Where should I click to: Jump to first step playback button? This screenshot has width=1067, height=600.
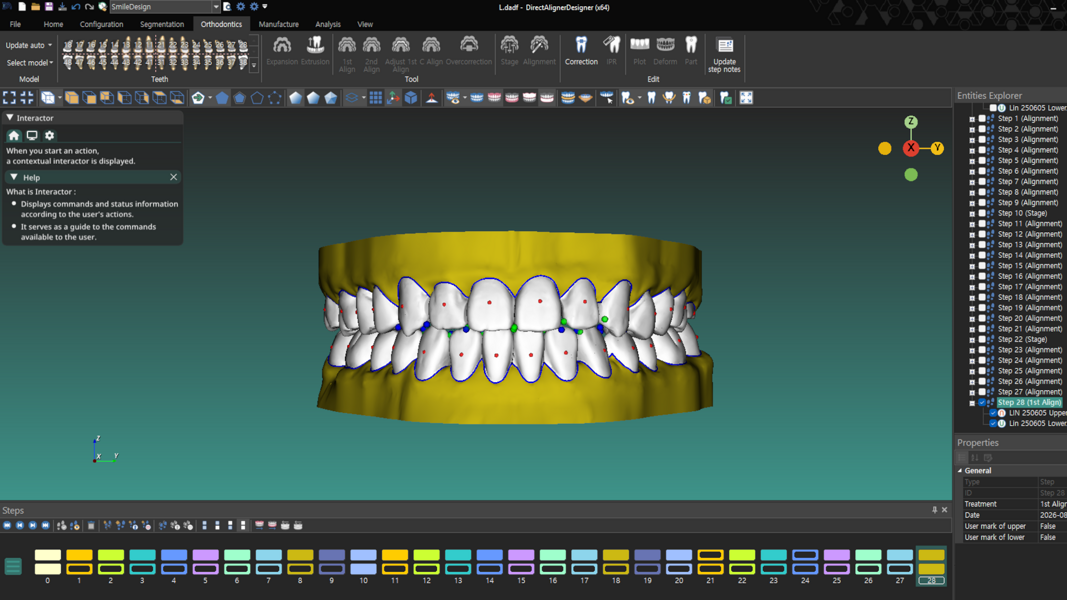(7, 525)
